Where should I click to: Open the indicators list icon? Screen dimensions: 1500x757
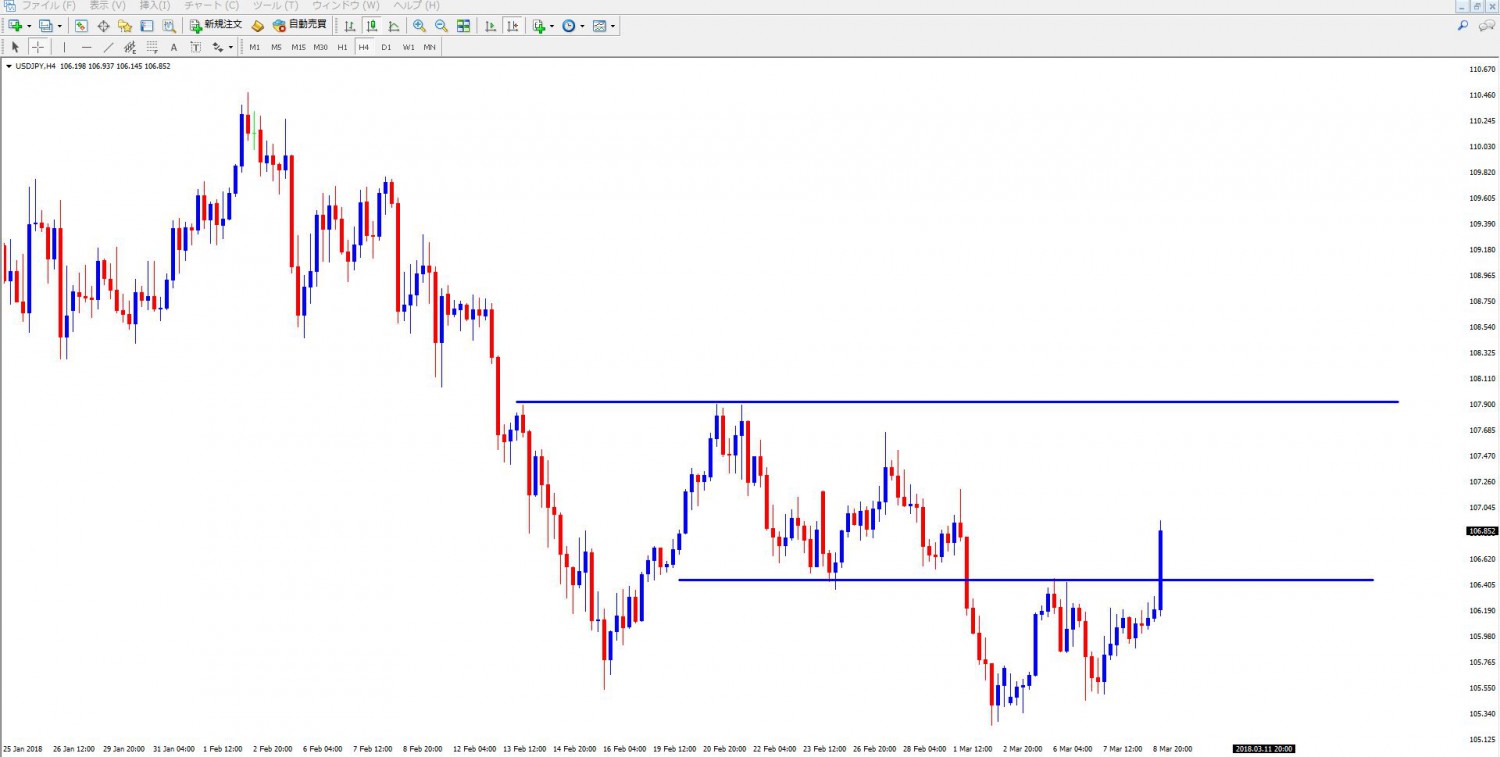[x=538, y=25]
